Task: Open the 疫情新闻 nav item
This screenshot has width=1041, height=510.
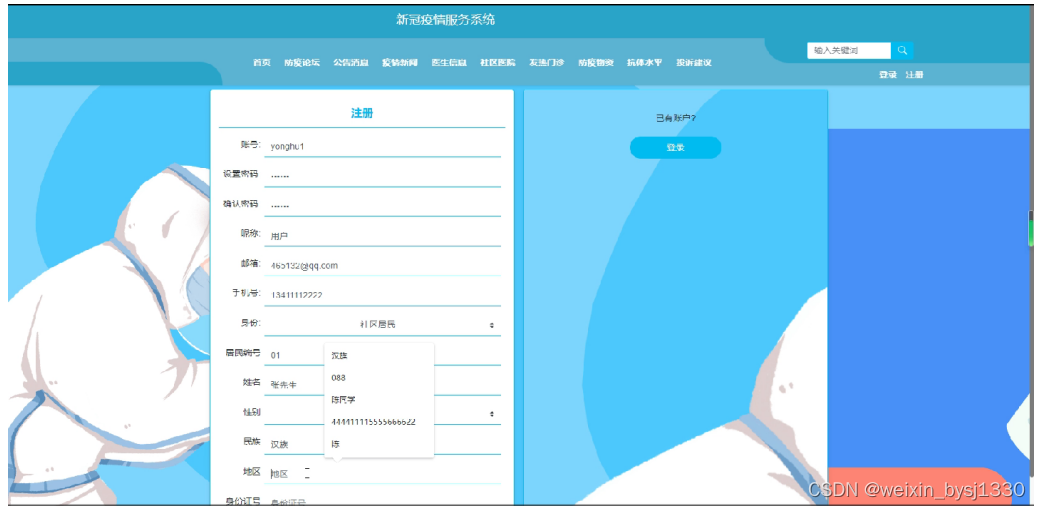Action: click(400, 62)
